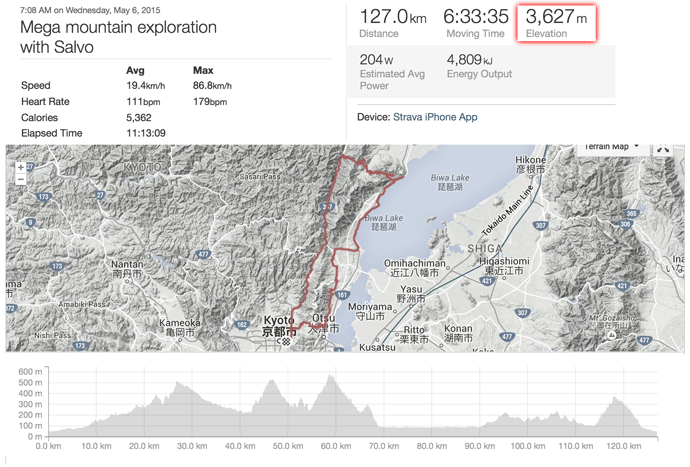Click Mt. Gozaisho mountain marker icon
Screen dimensions: 690x467
[611, 335]
